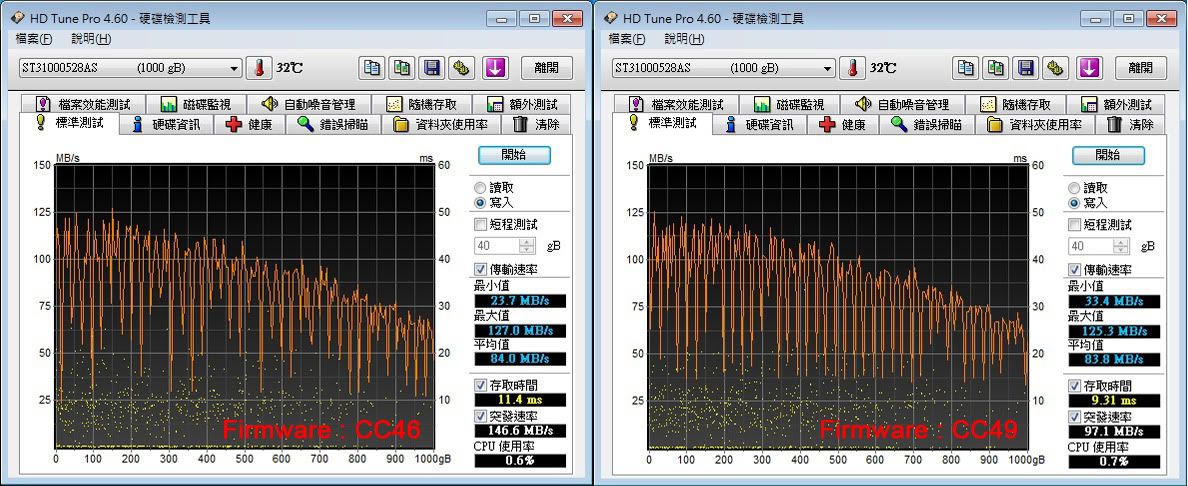Open 隨機存取 tab in right window

pos(1017,104)
